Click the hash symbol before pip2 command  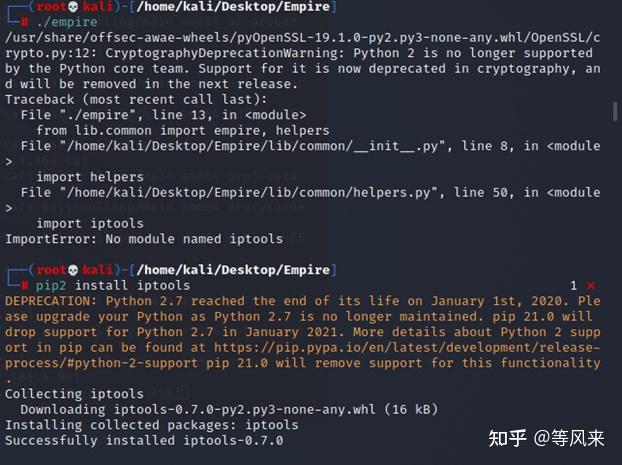26,286
